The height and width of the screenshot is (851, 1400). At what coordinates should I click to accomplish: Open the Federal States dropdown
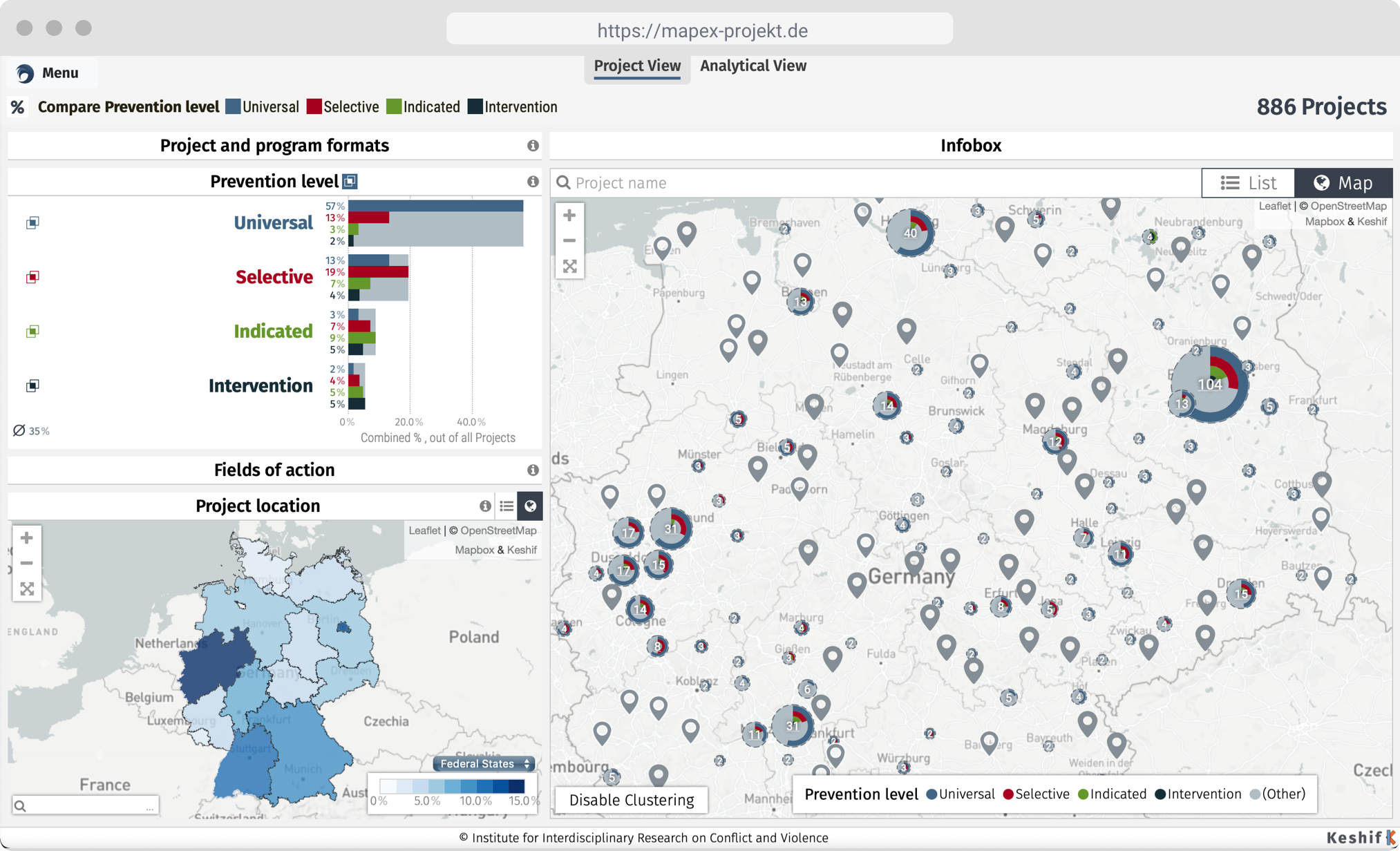[484, 764]
